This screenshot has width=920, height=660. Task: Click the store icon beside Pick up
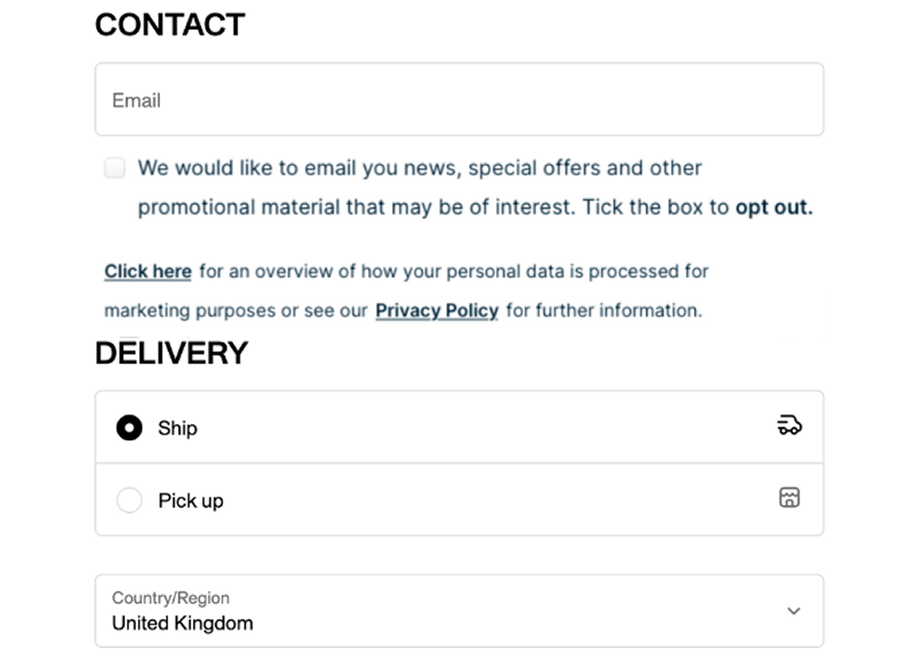coord(789,497)
